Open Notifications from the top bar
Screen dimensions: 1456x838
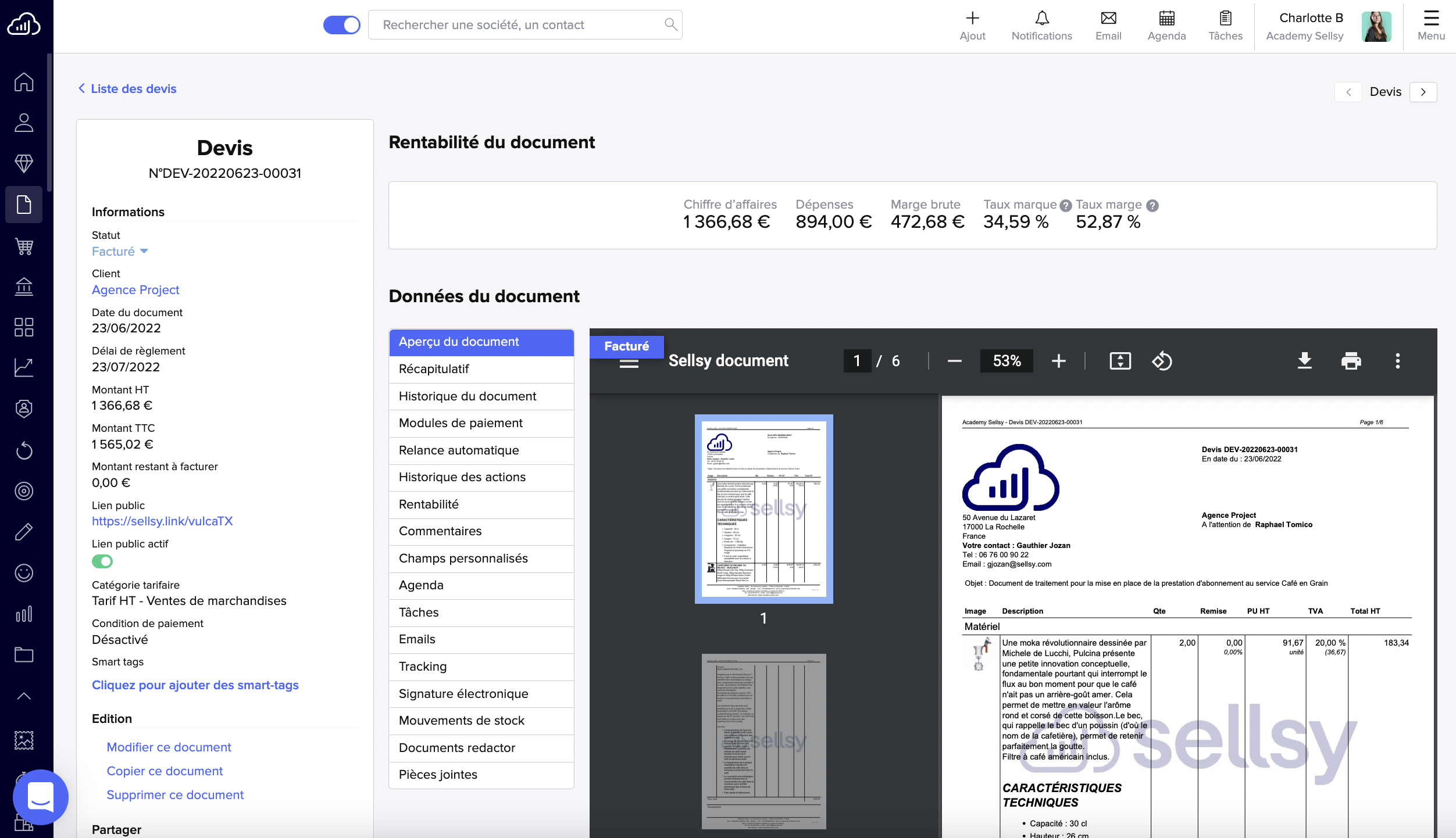click(x=1041, y=25)
